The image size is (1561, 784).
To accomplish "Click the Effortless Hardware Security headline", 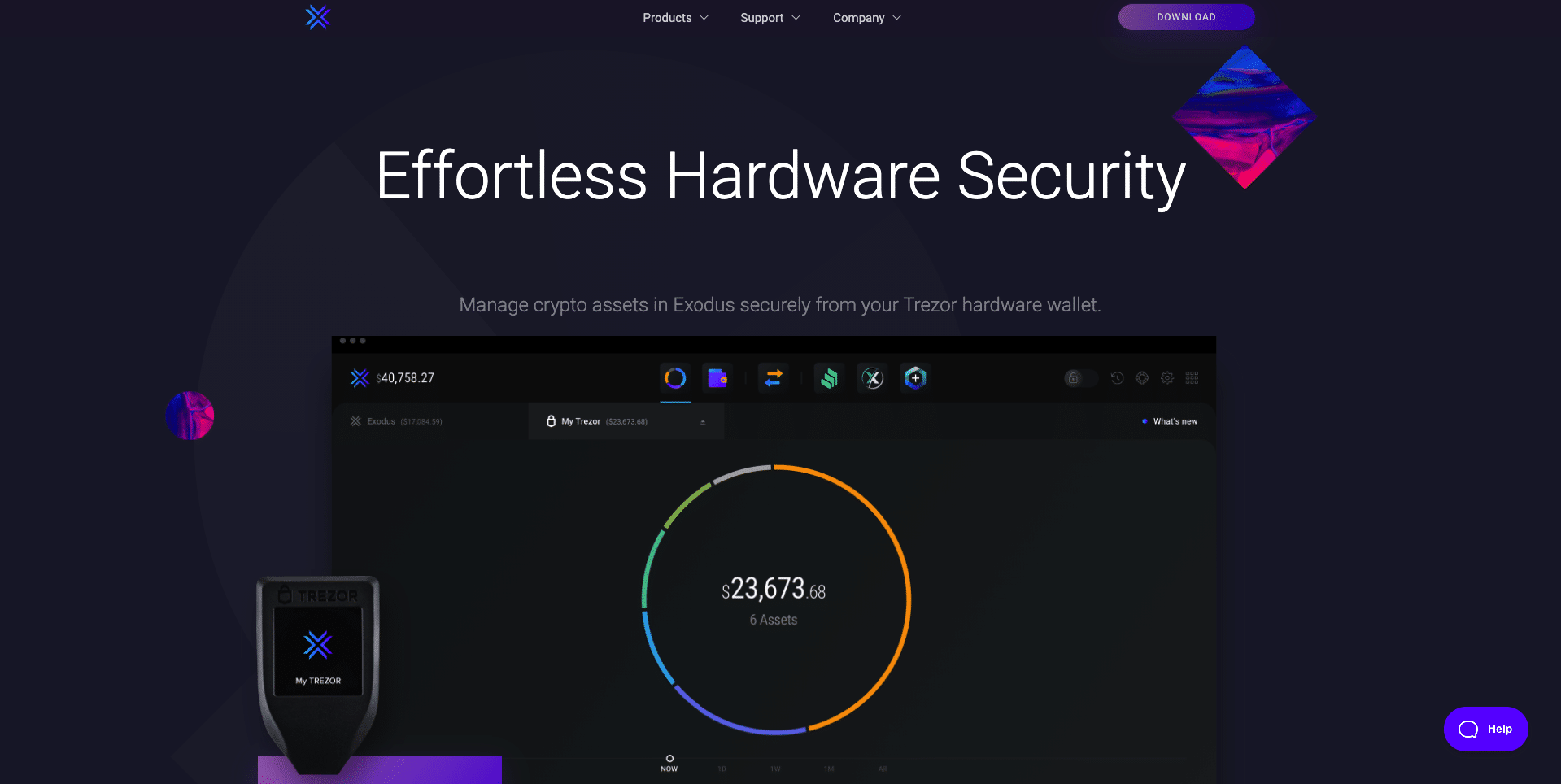I will 781,176.
